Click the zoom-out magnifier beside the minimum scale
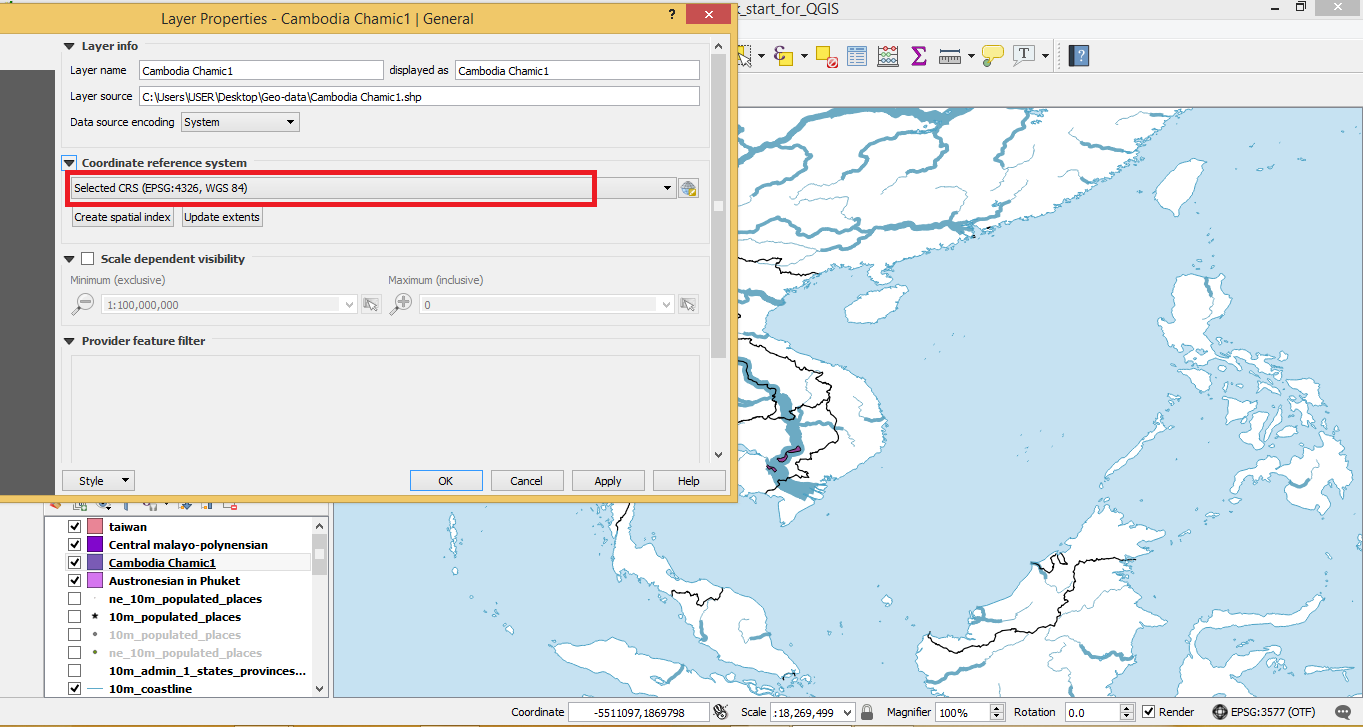The image size is (1363, 727). [83, 304]
